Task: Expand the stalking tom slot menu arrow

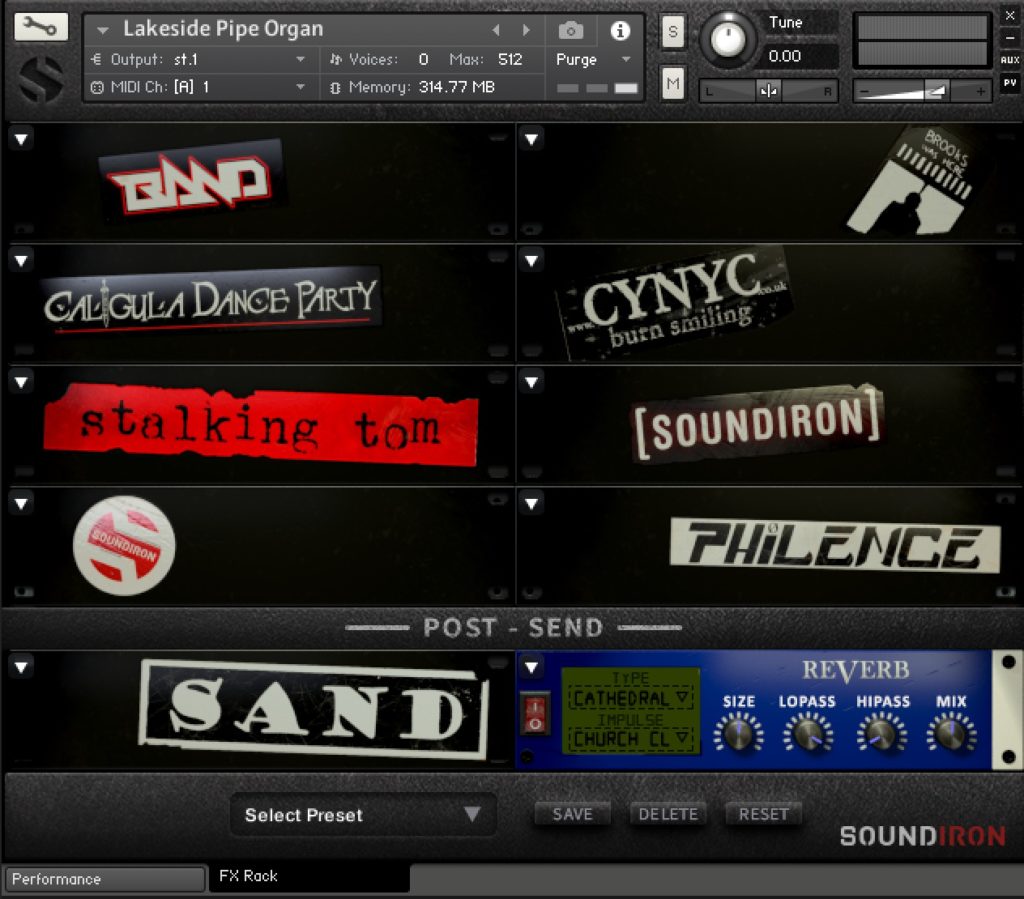Action: [x=21, y=383]
